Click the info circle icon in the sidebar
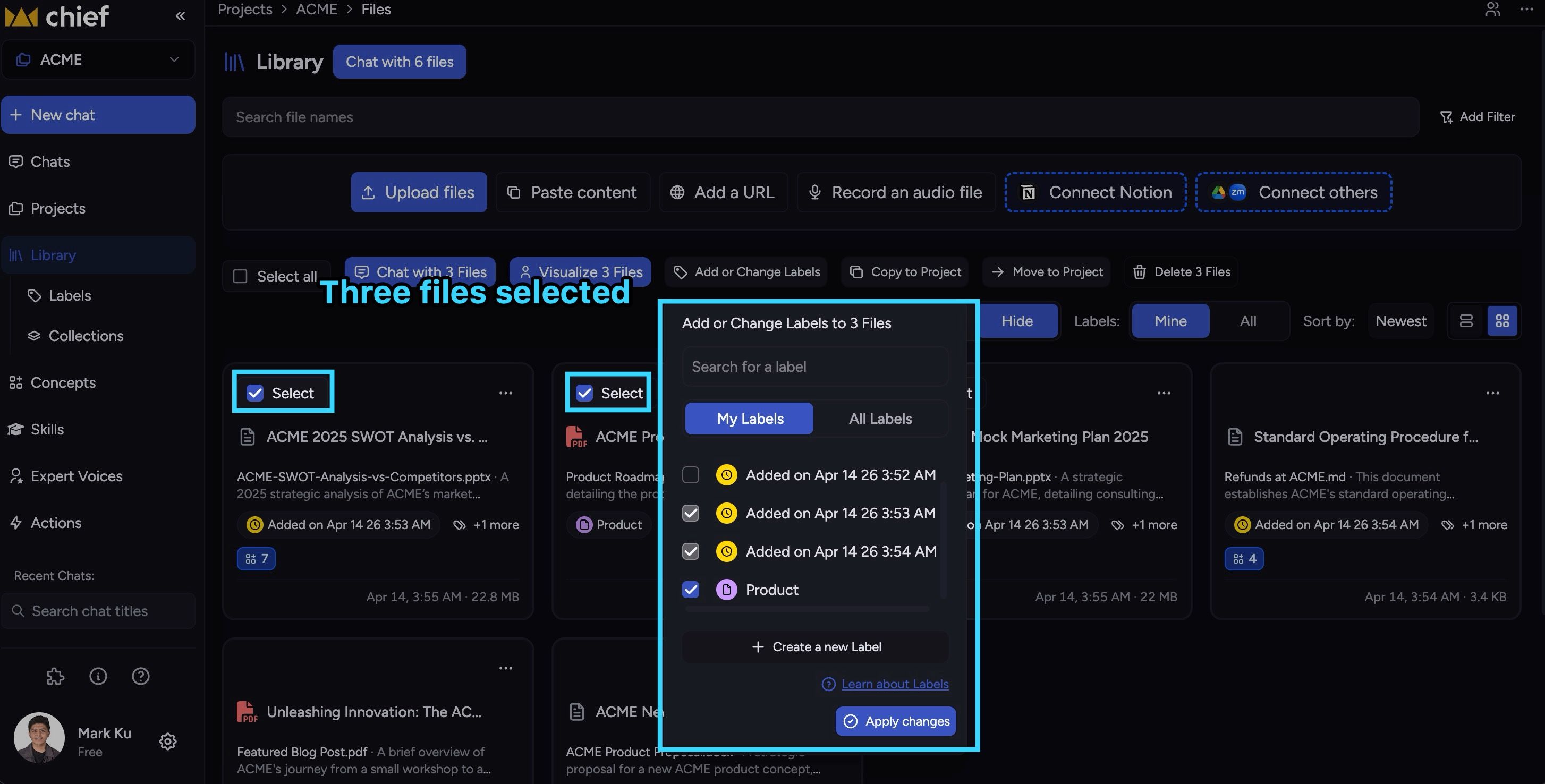 click(98, 676)
